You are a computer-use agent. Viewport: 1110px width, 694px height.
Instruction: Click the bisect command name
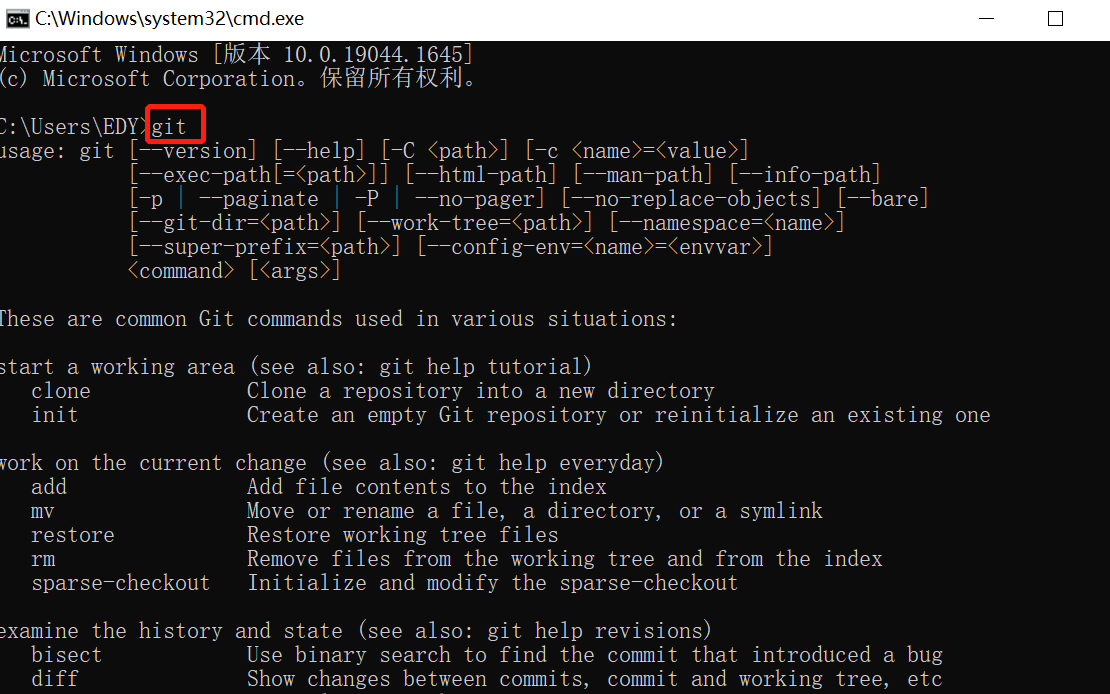click(67, 655)
